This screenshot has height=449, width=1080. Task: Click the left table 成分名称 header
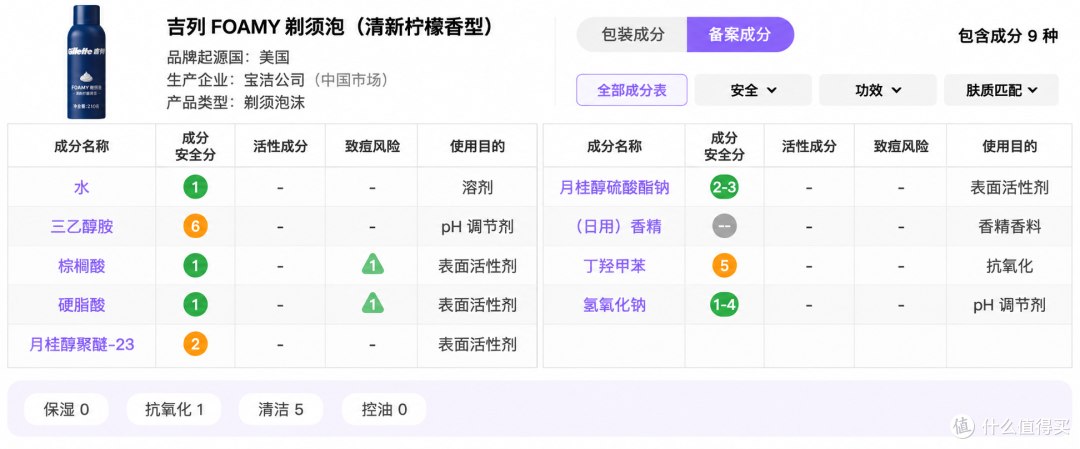pos(82,146)
